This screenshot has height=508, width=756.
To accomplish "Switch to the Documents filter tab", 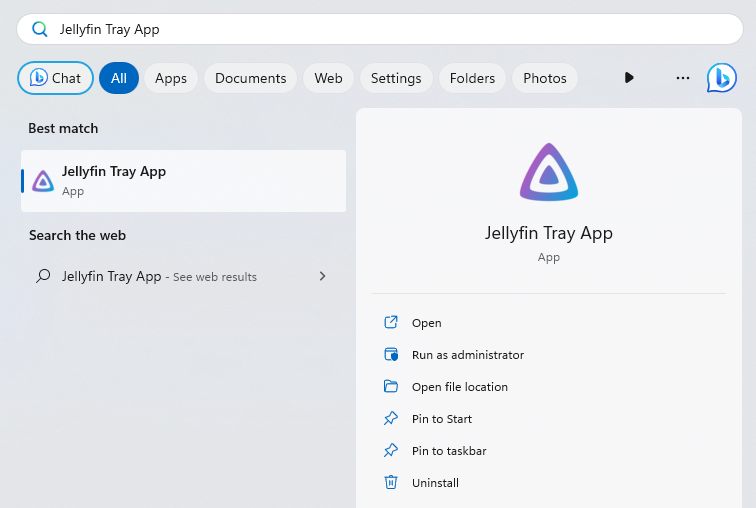I will pyautogui.click(x=250, y=78).
